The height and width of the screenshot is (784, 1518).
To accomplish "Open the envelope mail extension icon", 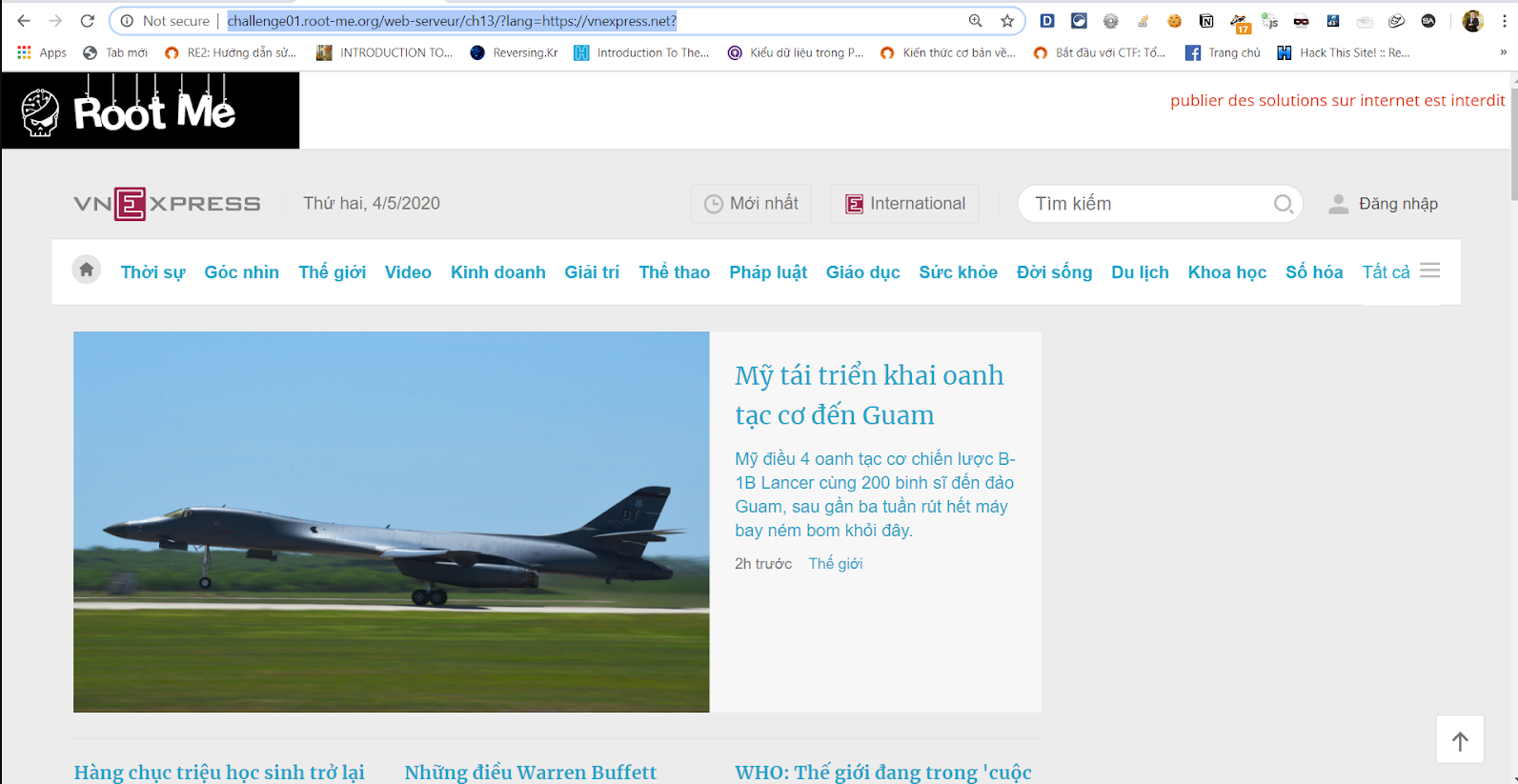I will point(1365,21).
